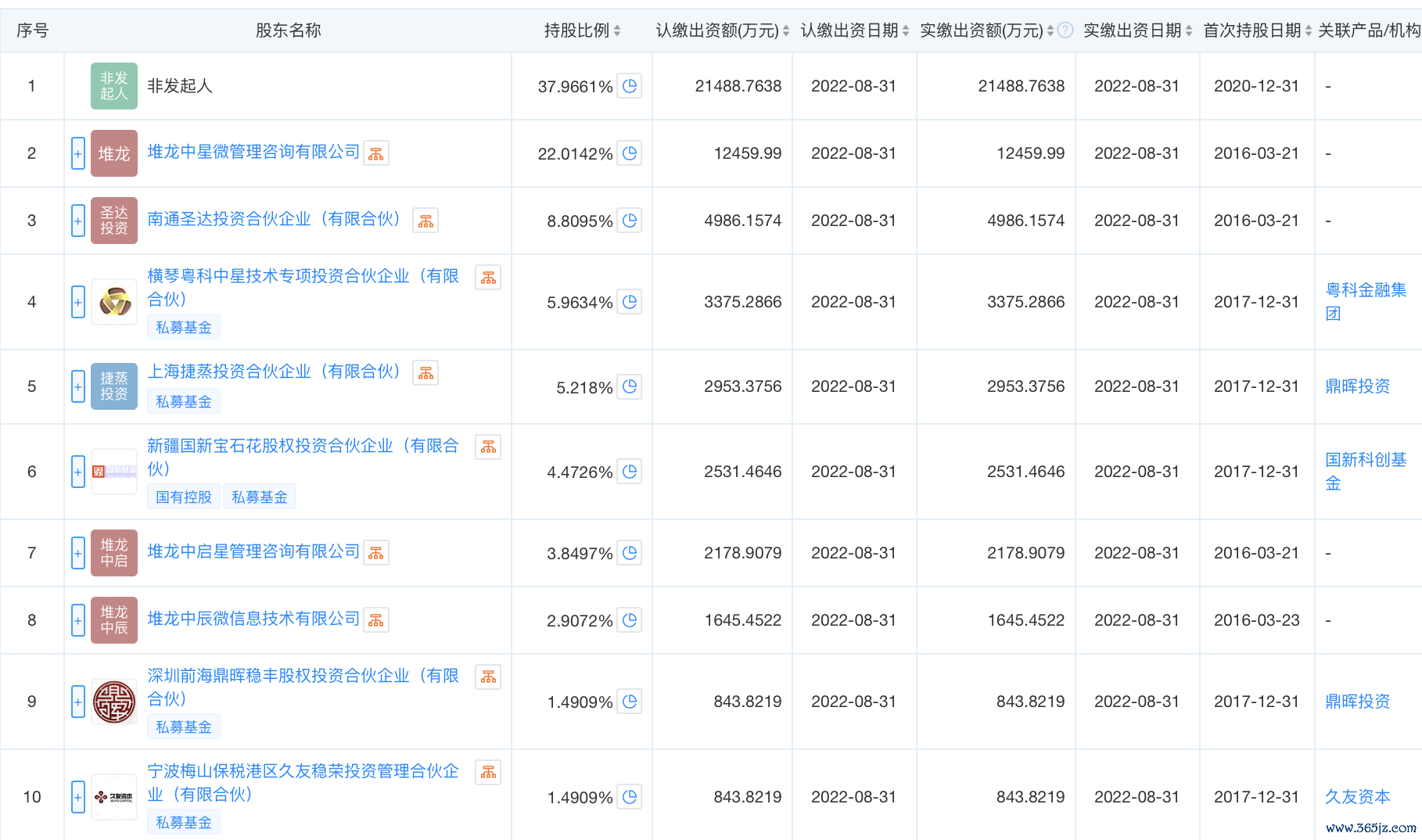Image resolution: width=1422 pixels, height=840 pixels.
Task: Open pie chart icon in row 9
Action: click(630, 702)
